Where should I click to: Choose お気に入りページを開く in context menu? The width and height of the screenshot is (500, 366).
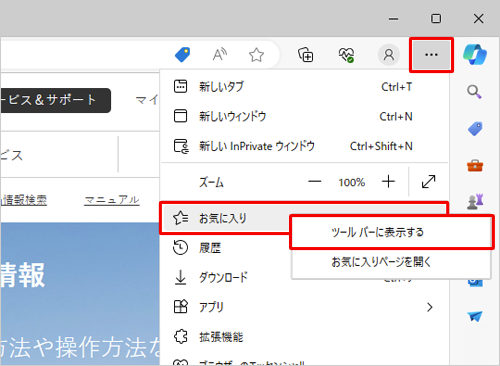pos(391,262)
